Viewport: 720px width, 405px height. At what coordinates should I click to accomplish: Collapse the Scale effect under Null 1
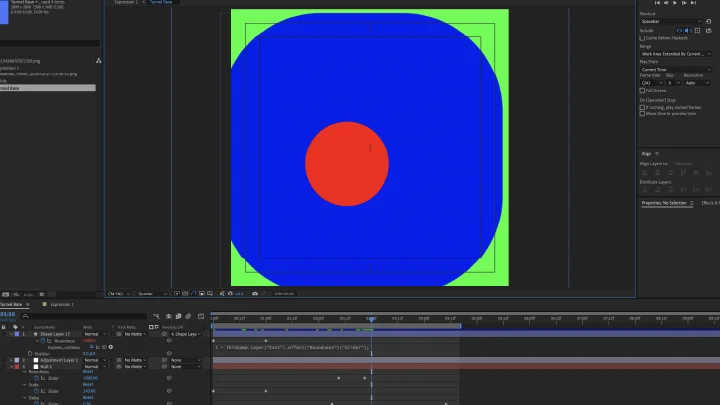click(x=25, y=385)
